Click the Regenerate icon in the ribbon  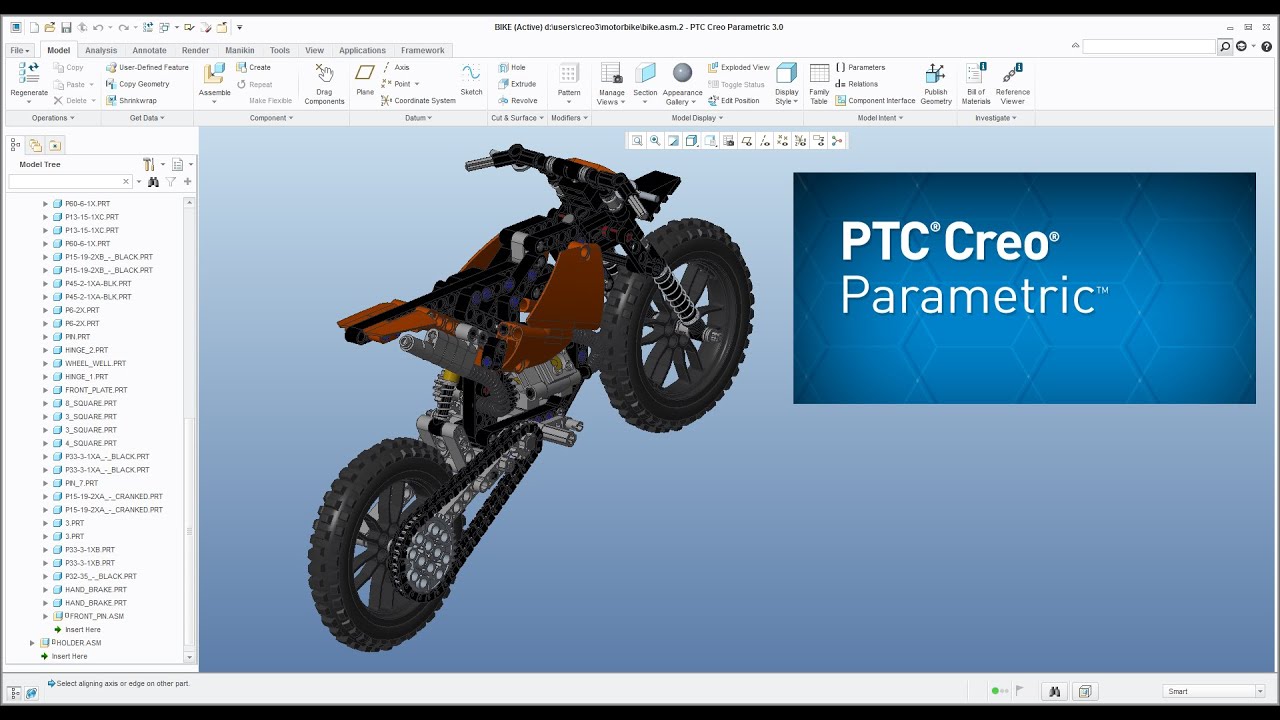[29, 73]
